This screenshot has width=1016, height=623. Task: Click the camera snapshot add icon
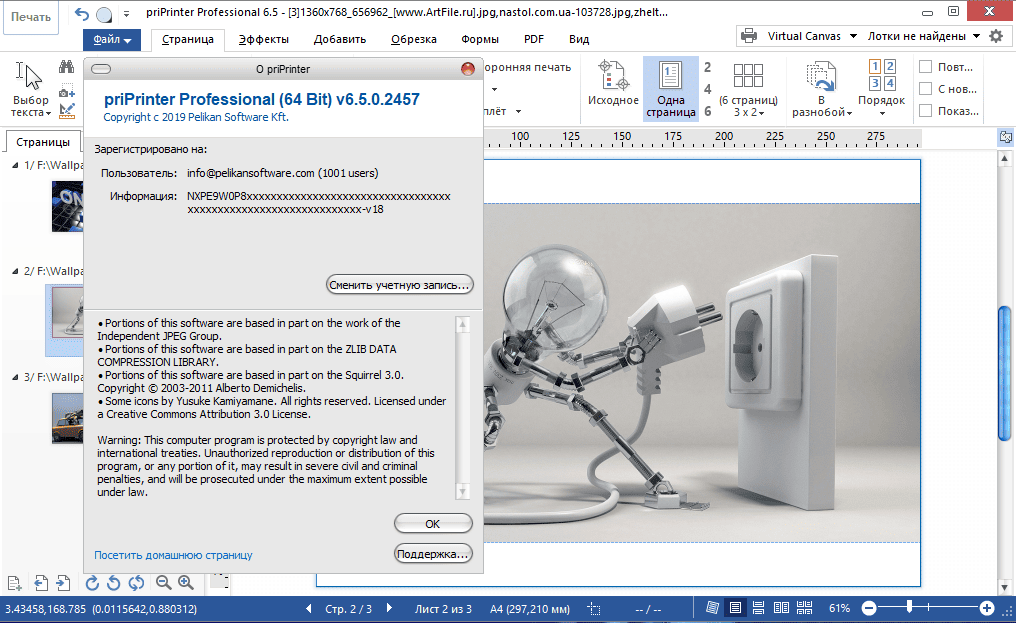66,91
